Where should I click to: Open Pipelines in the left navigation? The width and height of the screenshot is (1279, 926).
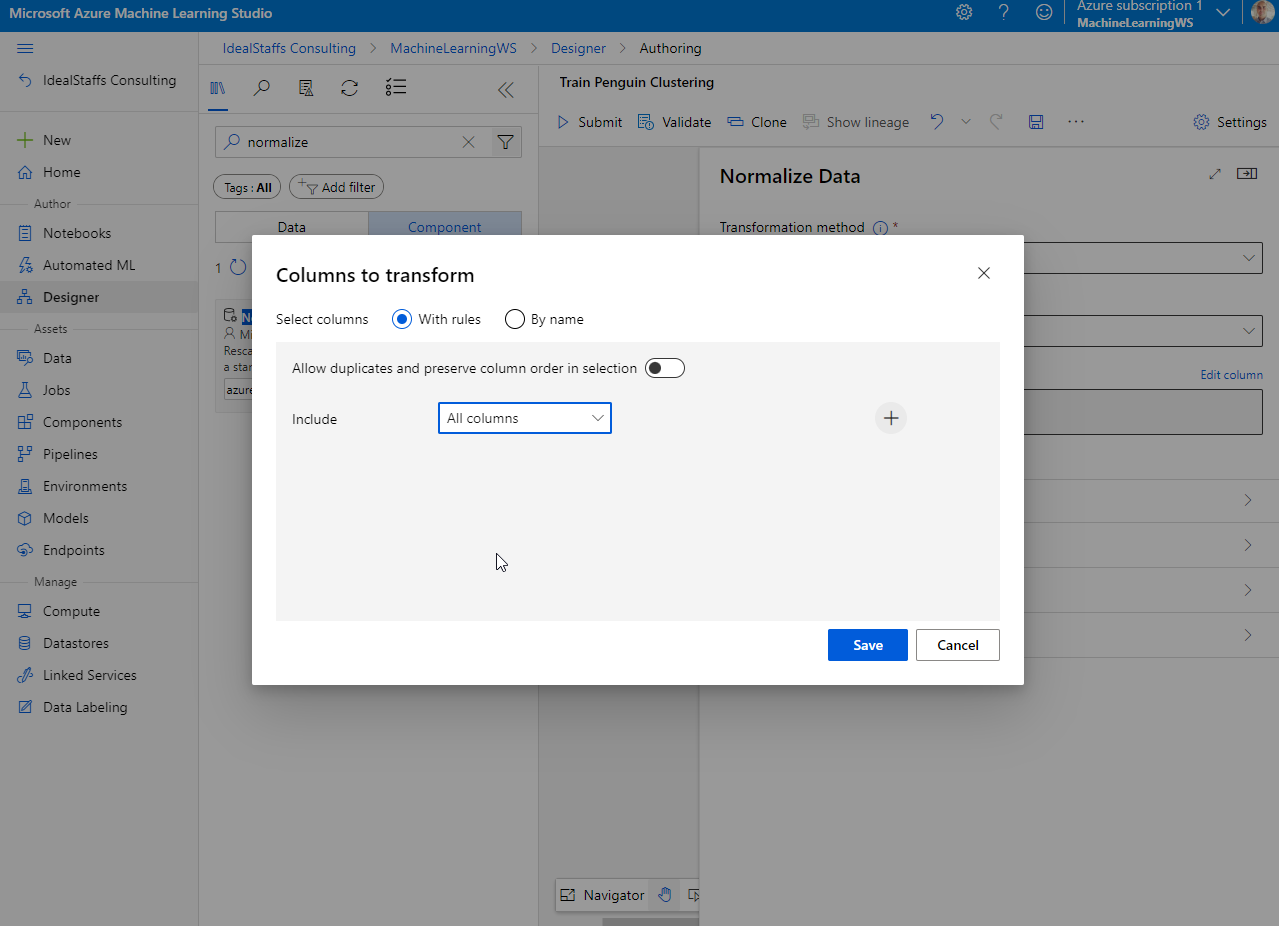[x=70, y=454]
